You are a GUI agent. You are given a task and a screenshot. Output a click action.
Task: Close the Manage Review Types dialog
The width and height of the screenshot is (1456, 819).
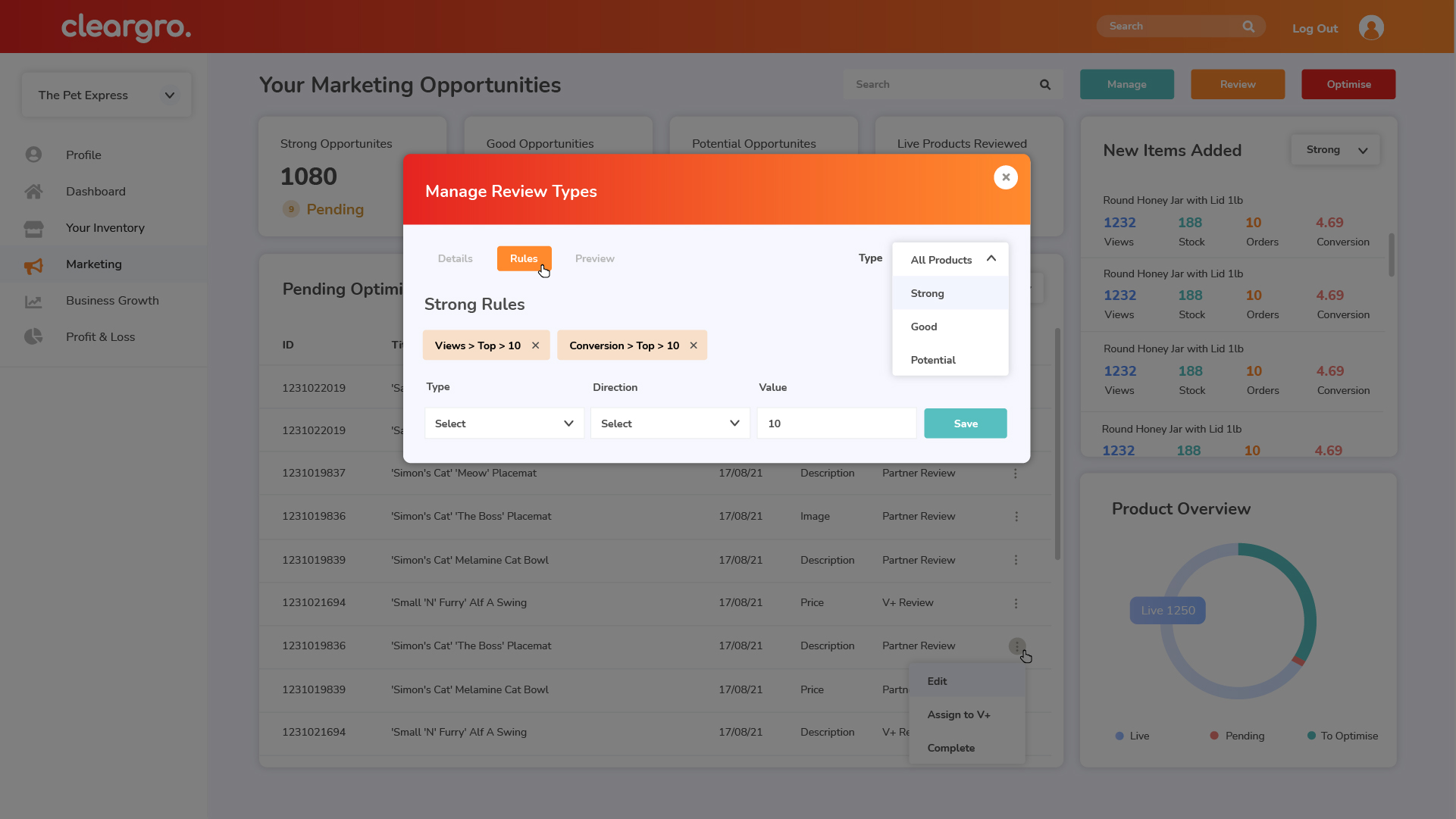point(1005,177)
